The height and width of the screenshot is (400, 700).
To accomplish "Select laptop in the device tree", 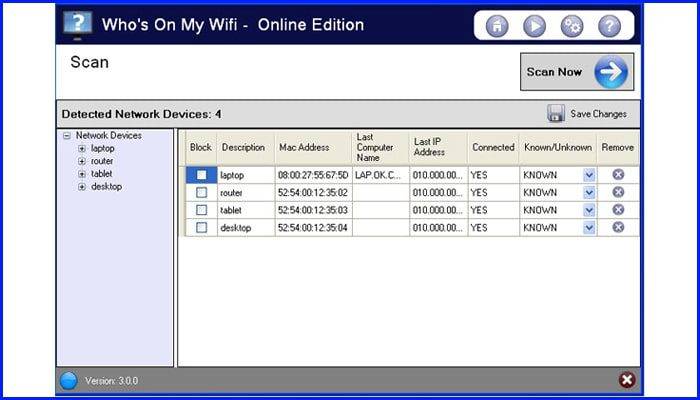I will click(103, 148).
